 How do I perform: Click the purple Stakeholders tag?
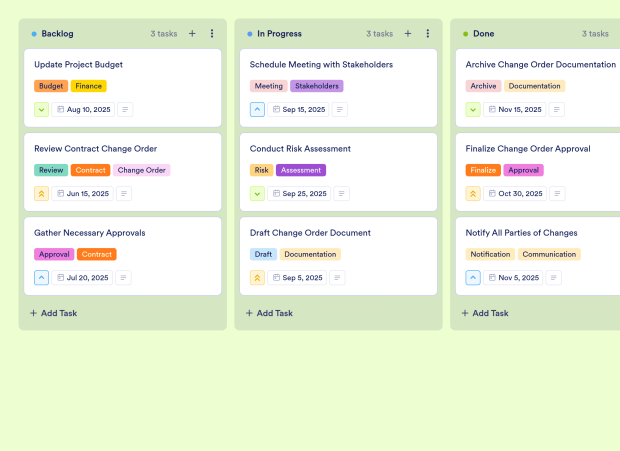coord(317,86)
